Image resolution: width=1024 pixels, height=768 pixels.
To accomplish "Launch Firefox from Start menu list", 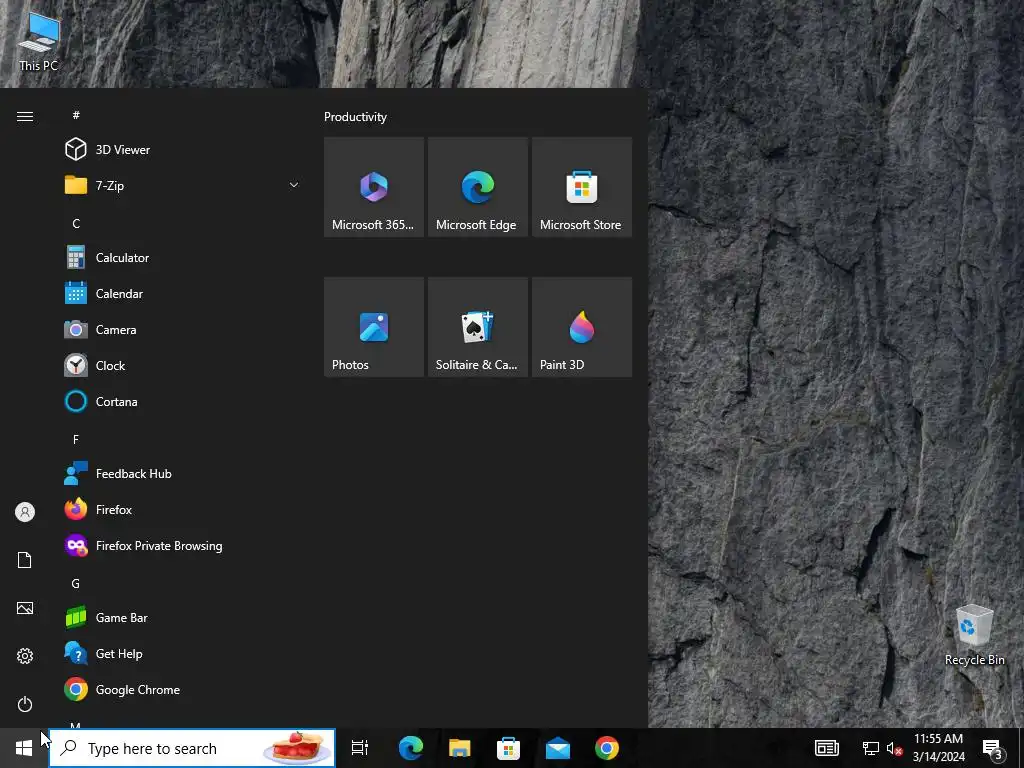I will tap(184, 509).
